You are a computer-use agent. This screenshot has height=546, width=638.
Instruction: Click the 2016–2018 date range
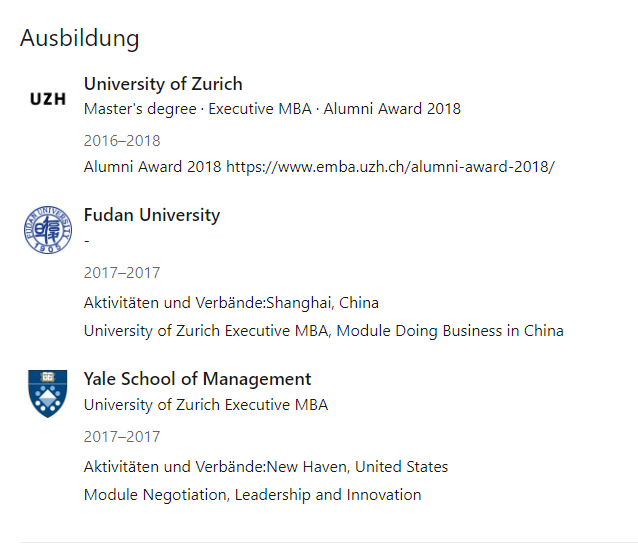[122, 141]
